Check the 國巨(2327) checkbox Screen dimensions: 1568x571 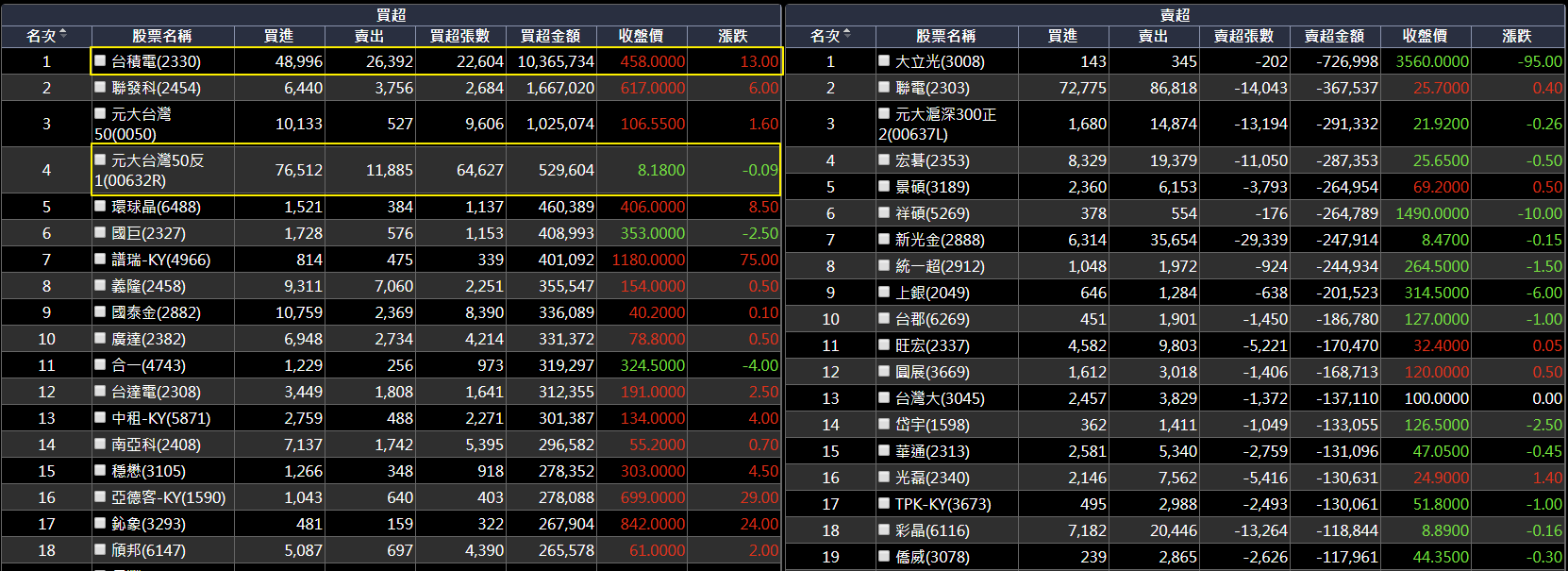(x=101, y=232)
